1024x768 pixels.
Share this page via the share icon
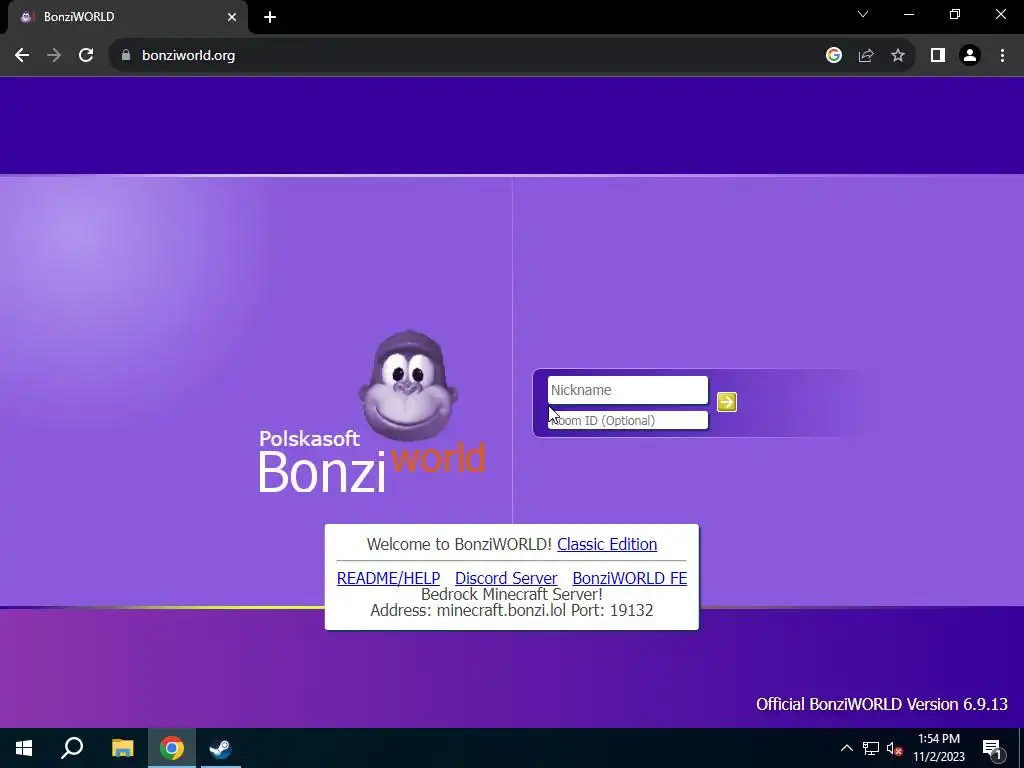pyautogui.click(x=866, y=56)
